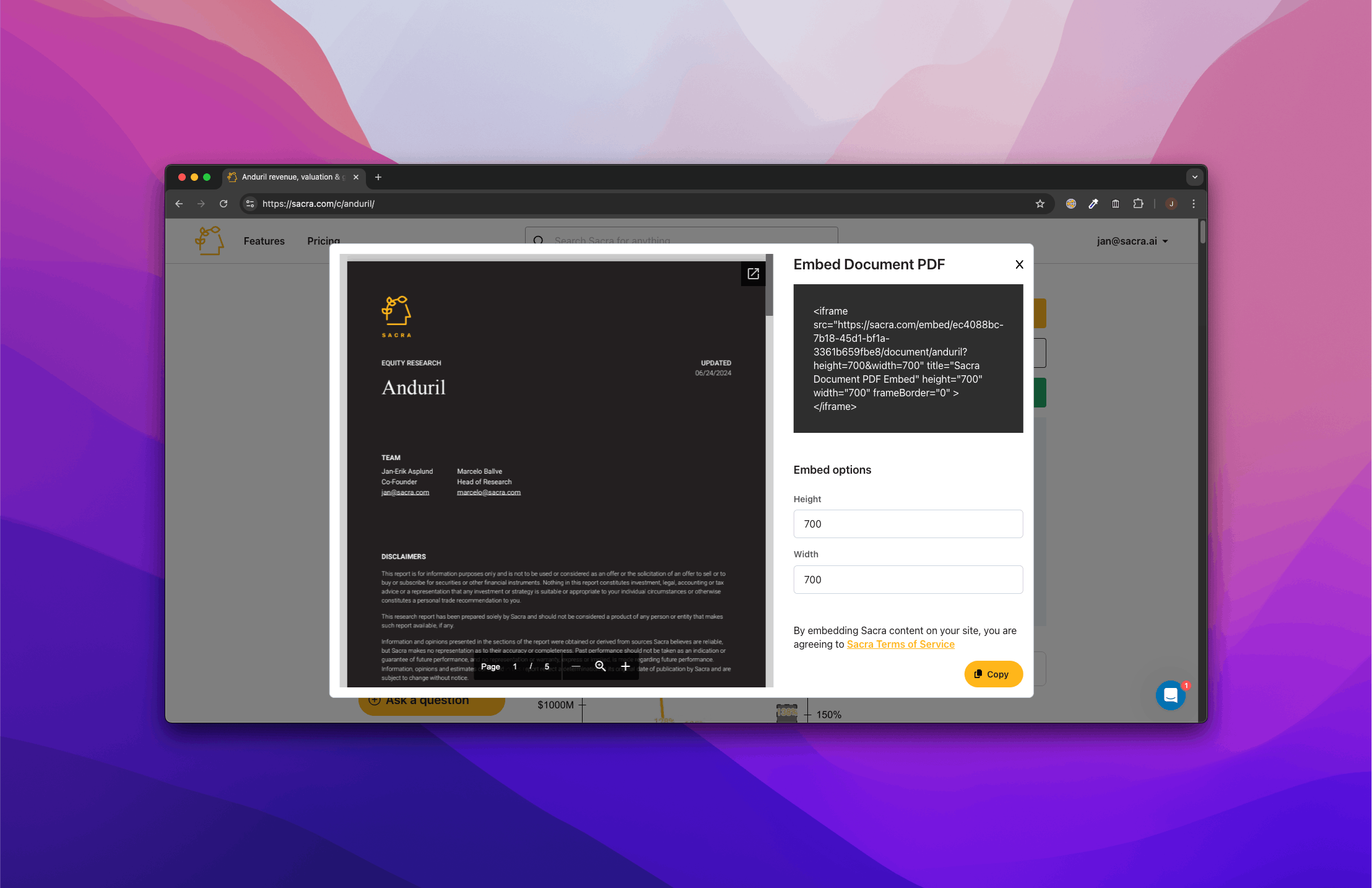The width and height of the screenshot is (1372, 888).
Task: Click the Ask a question icon button
Action: [375, 700]
